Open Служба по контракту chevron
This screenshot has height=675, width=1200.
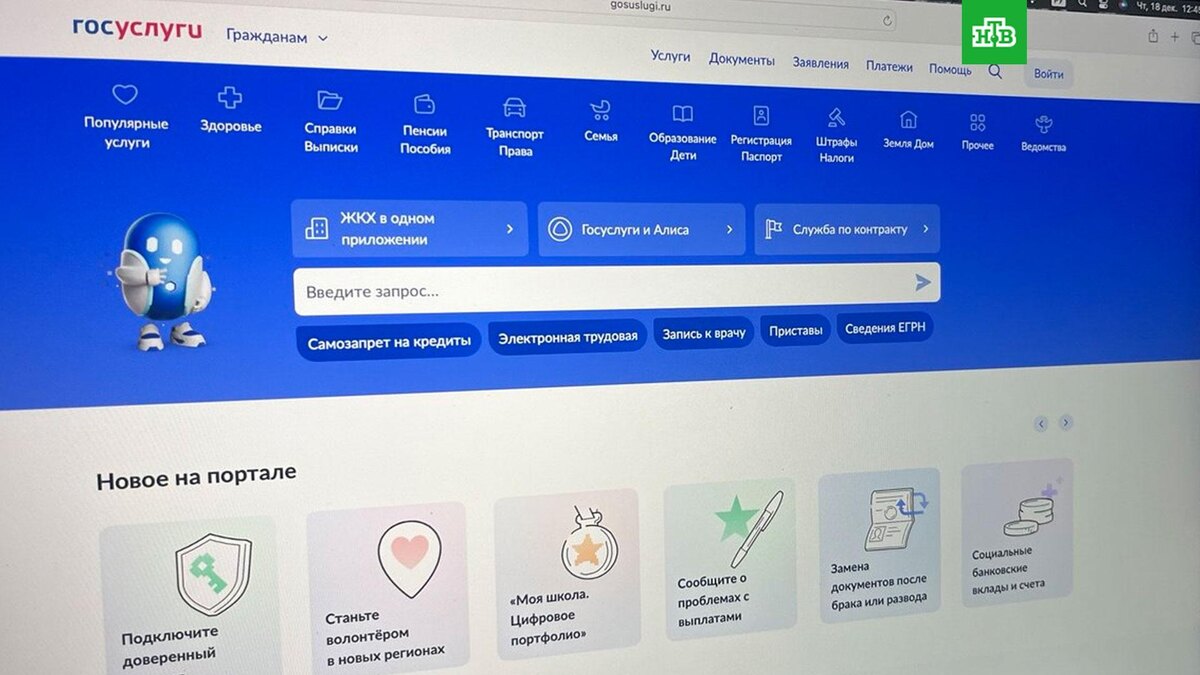[x=925, y=229]
